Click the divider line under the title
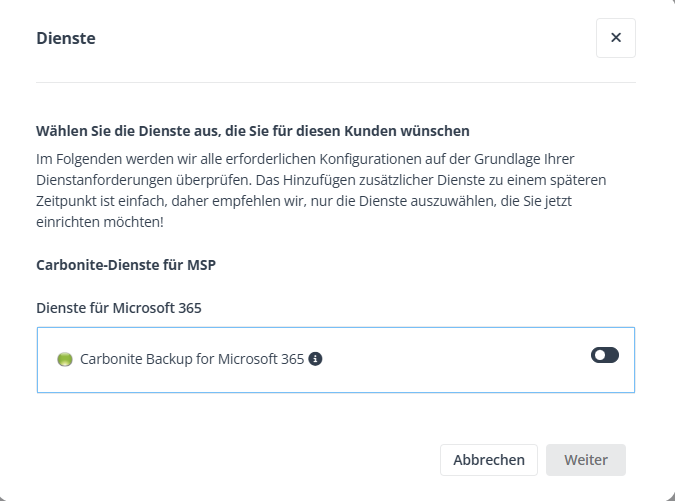Viewport: 675px width, 501px height. (336, 82)
